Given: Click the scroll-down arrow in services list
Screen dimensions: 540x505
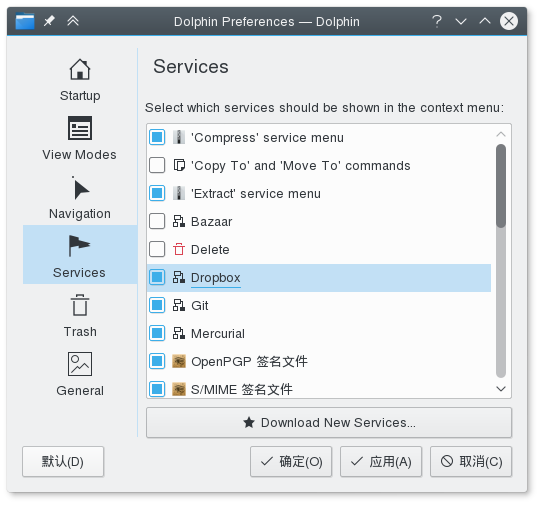Looking at the screenshot, I should 501,389.
